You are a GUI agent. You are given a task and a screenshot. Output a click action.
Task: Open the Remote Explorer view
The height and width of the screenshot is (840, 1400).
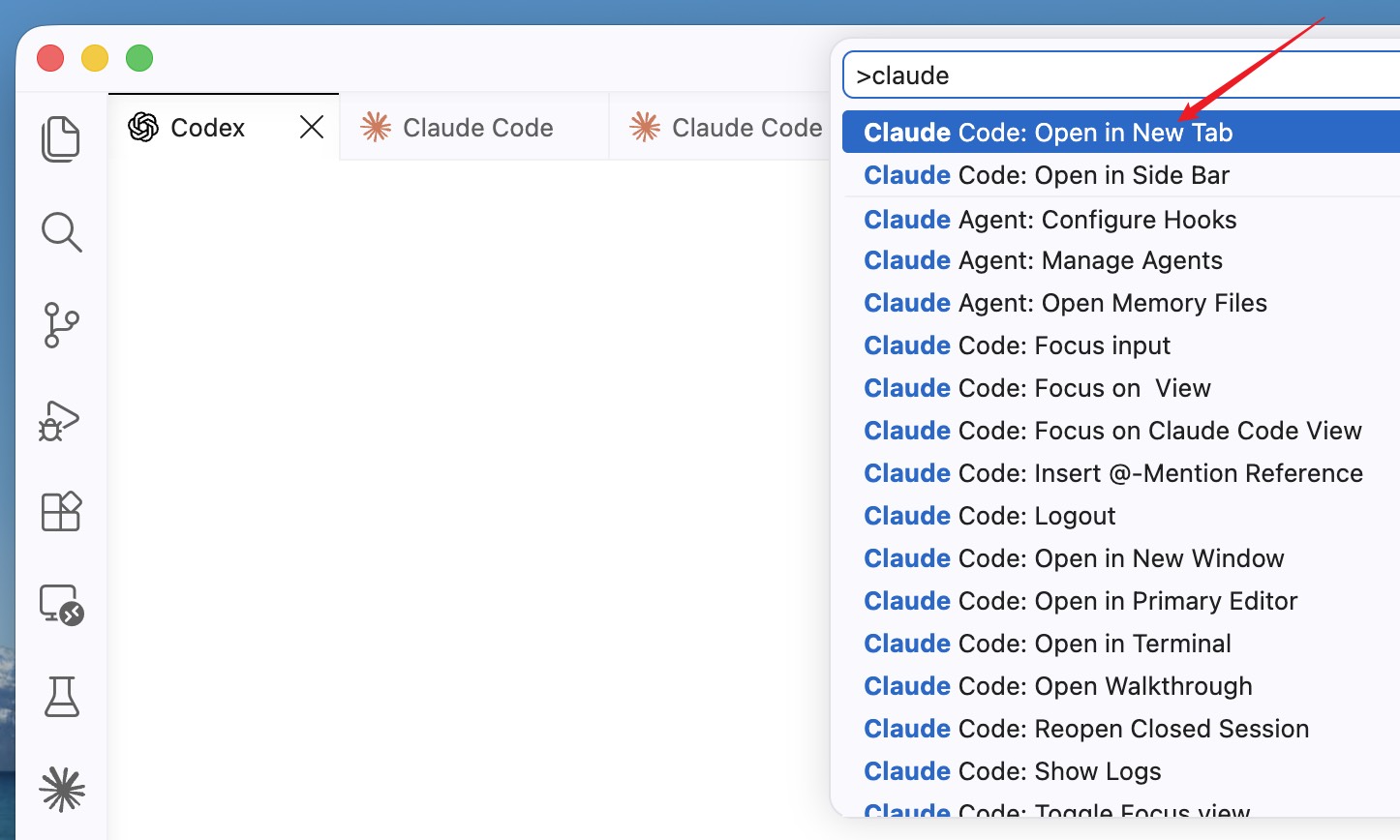tap(61, 604)
